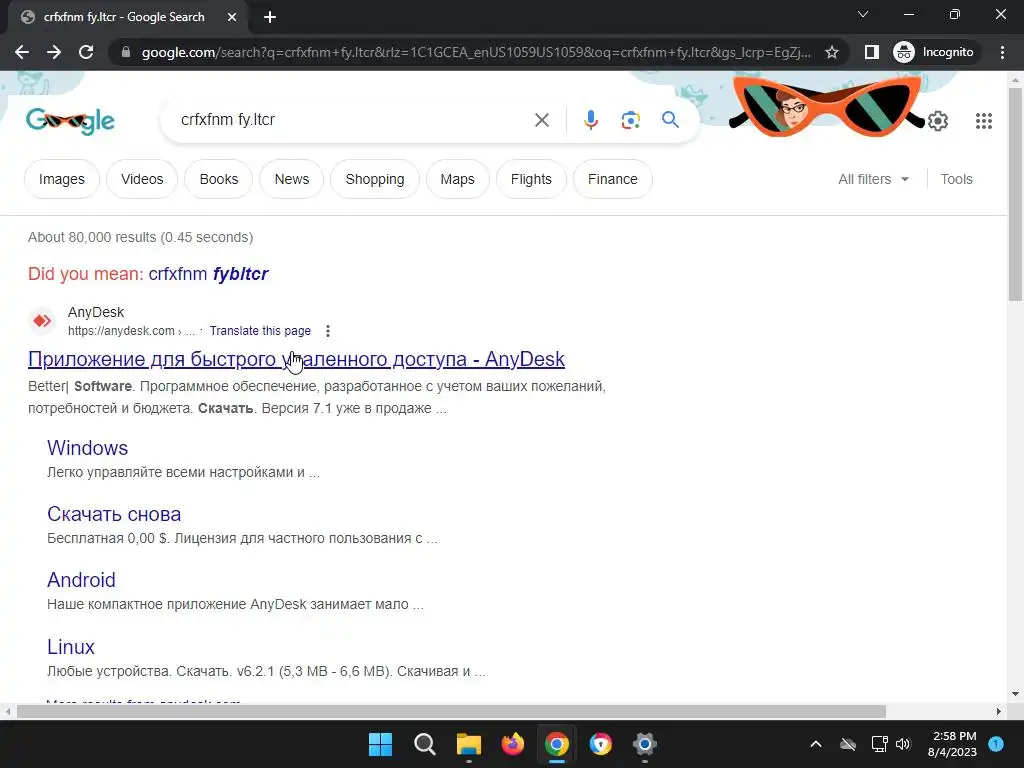Open the tab search chevron

(863, 14)
